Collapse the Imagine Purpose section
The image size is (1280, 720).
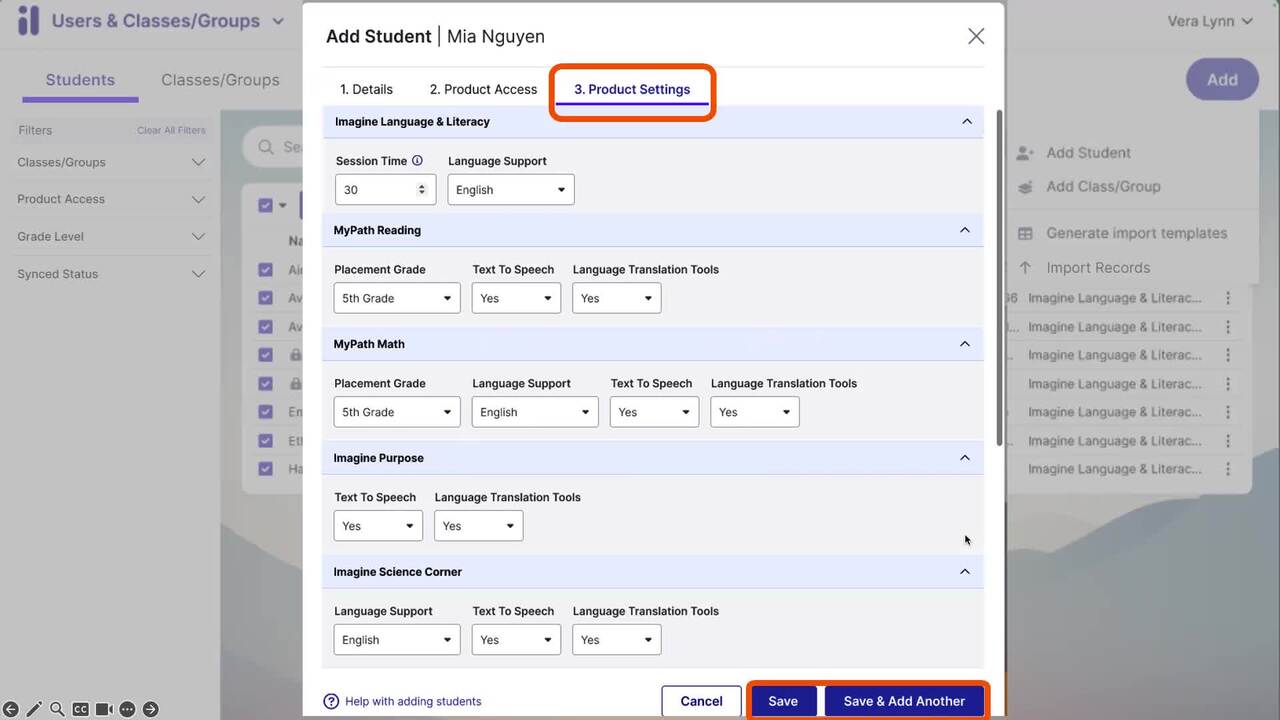965,458
